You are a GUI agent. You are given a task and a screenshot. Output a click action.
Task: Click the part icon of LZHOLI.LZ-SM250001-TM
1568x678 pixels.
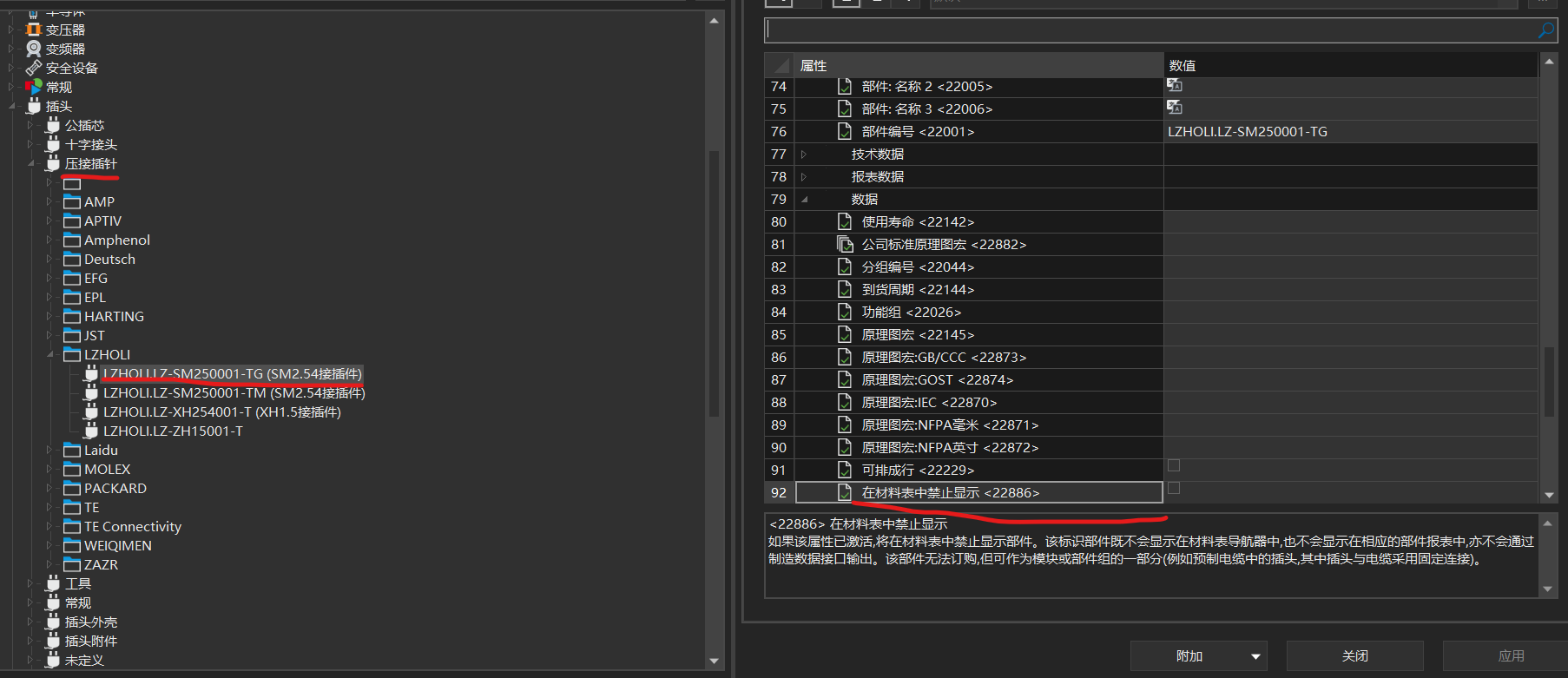tap(91, 392)
